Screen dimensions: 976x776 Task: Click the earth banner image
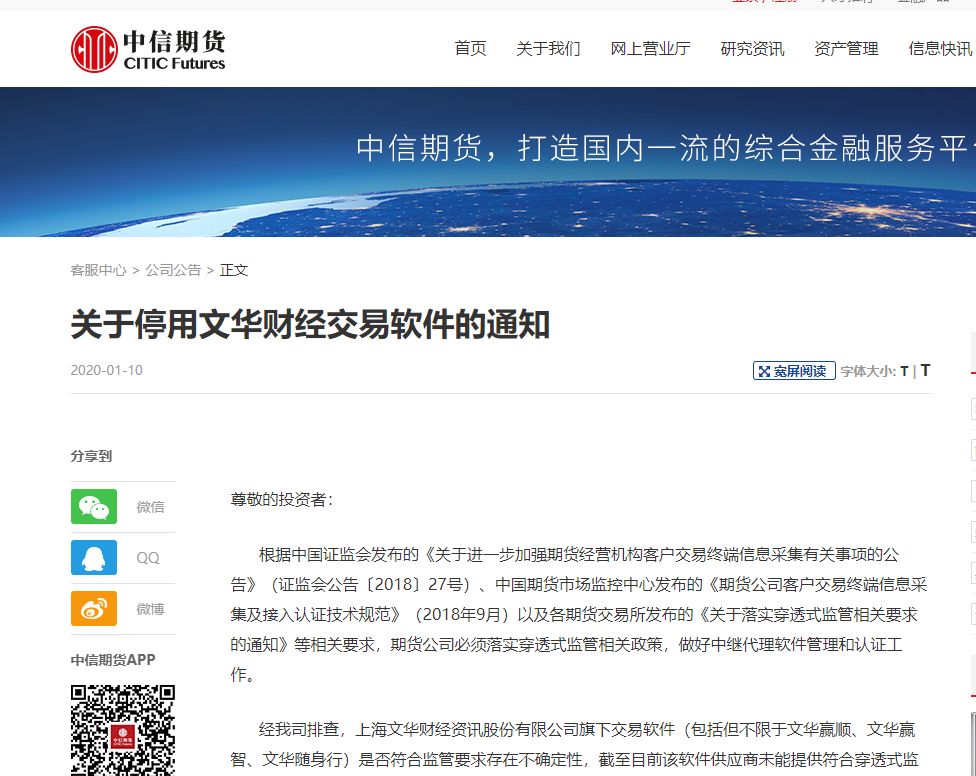(x=488, y=162)
